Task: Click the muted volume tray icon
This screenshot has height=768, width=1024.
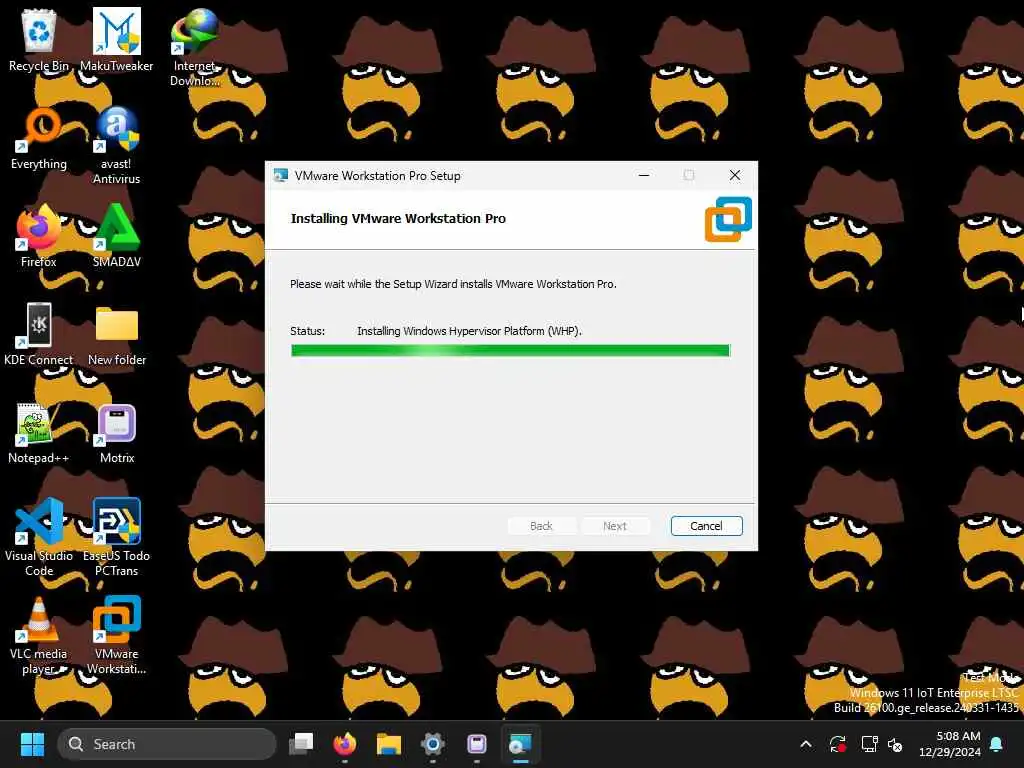Action: 895,744
